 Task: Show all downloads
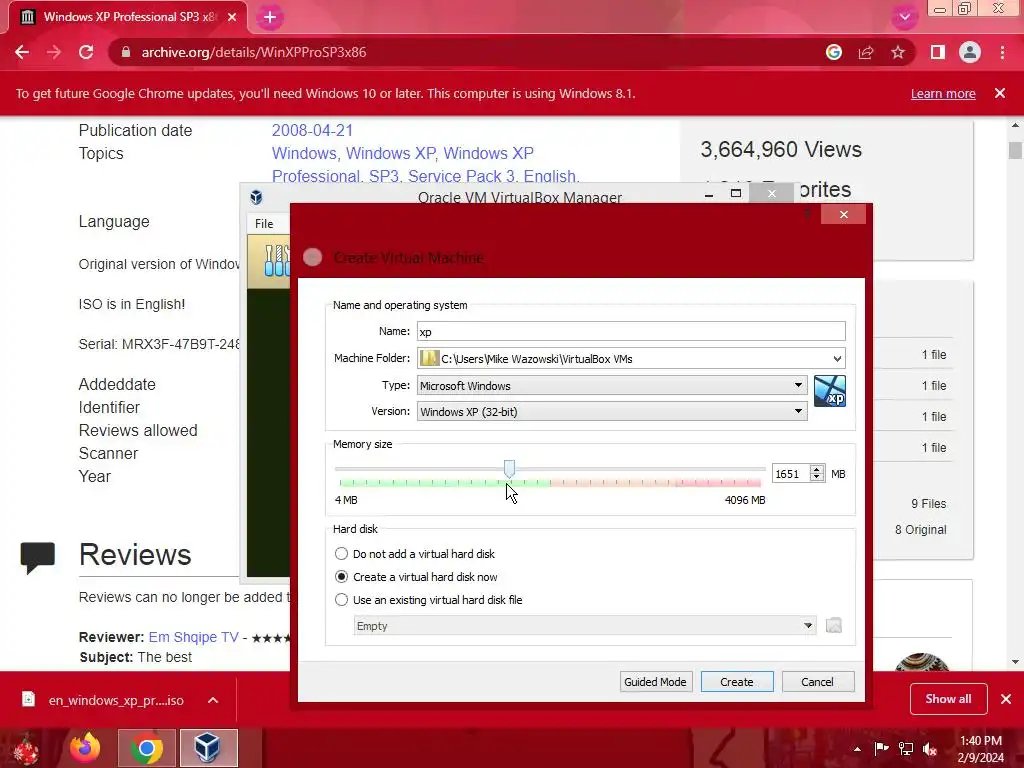948,699
